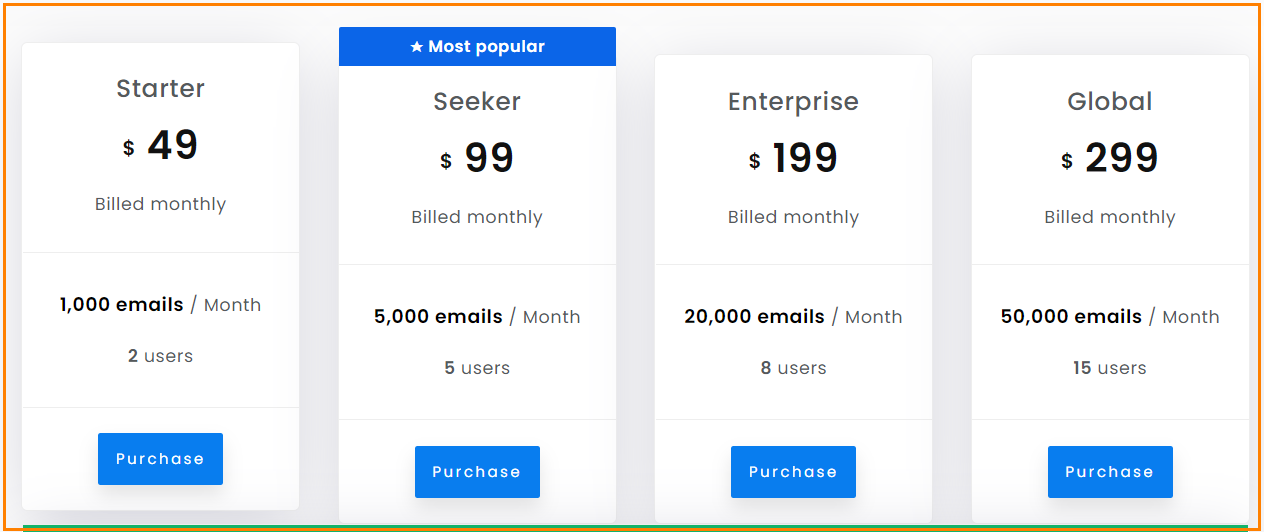Purchase the Seeker plan
The width and height of the screenshot is (1264, 532).
(x=477, y=472)
